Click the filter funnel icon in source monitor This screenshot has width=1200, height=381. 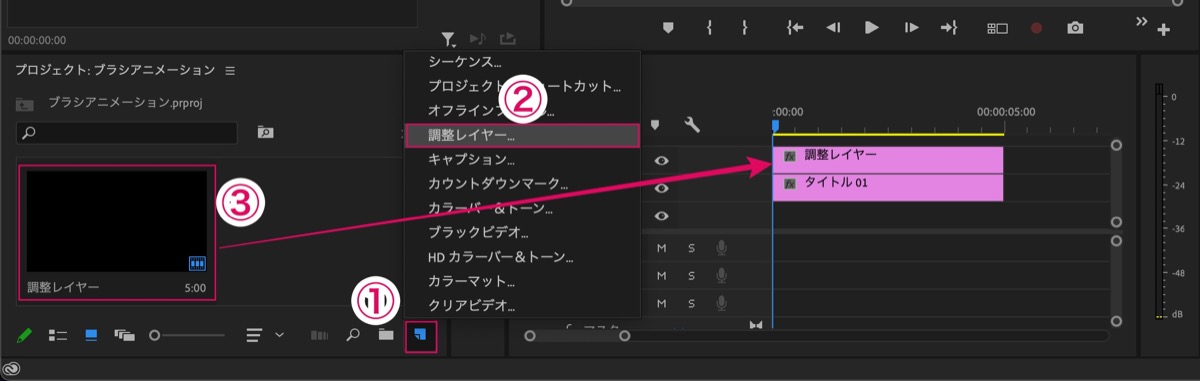pyautogui.click(x=449, y=40)
